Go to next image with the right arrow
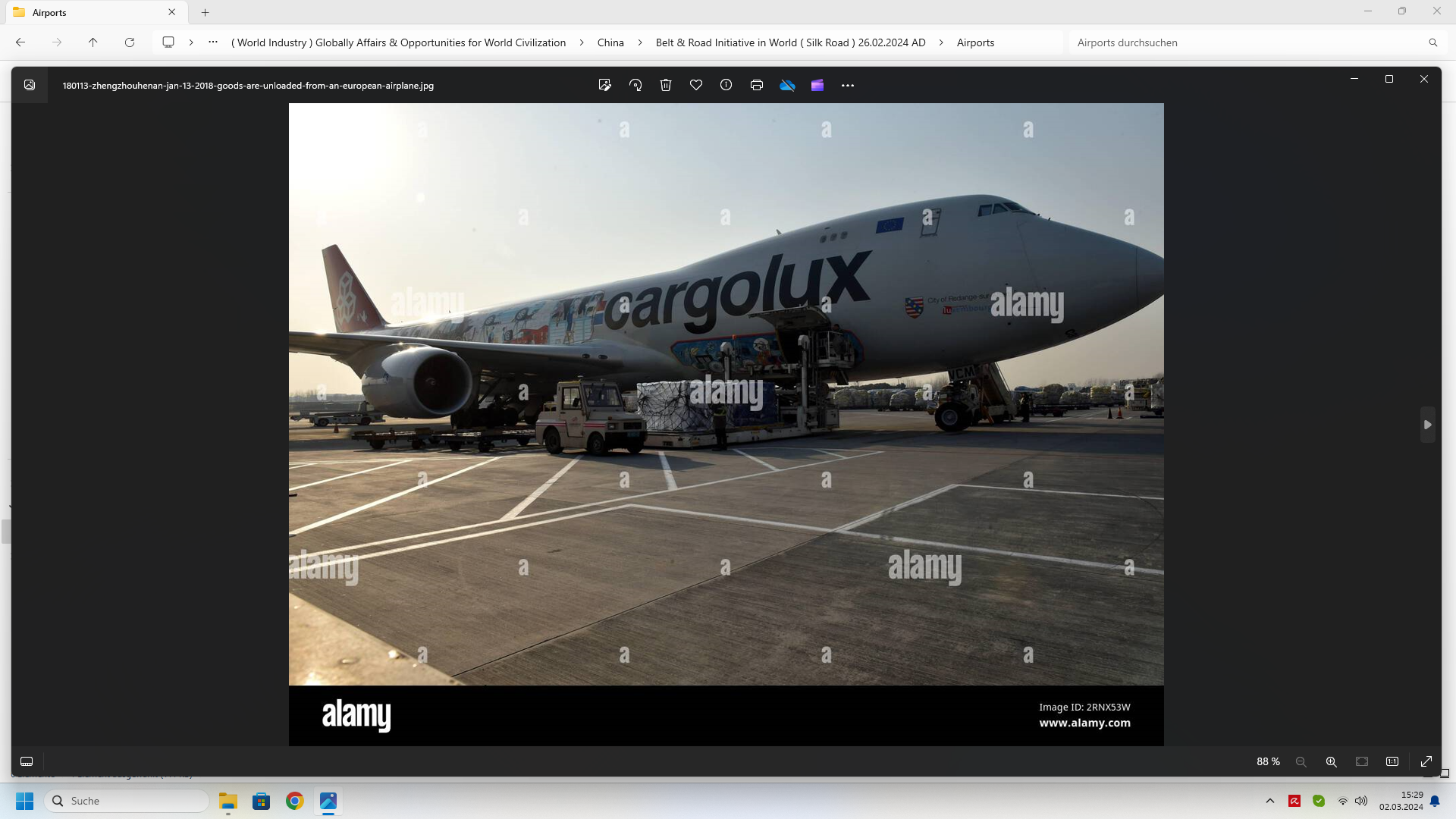 tap(1428, 425)
